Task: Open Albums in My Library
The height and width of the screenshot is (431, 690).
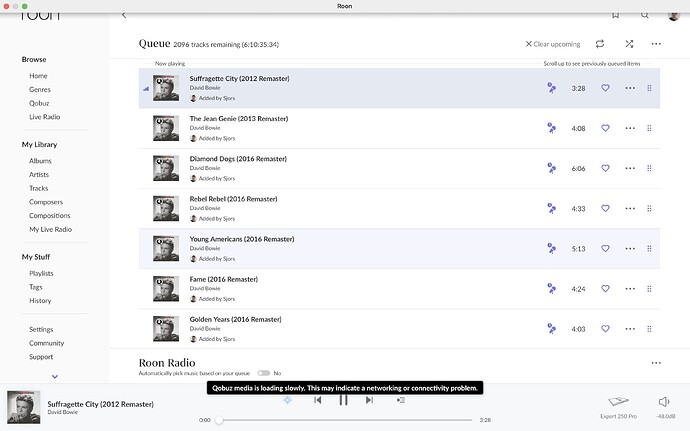Action: click(x=40, y=161)
